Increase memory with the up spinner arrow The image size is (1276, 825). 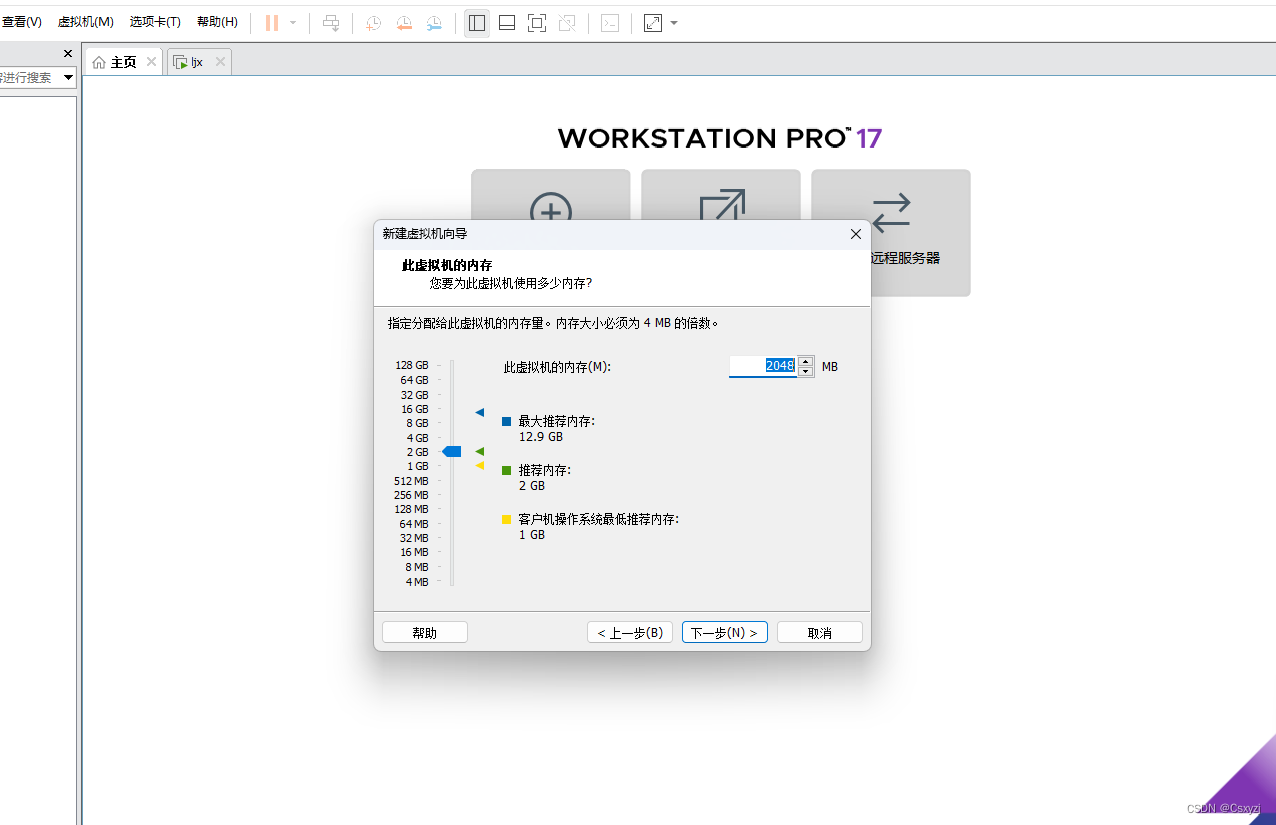tap(806, 361)
